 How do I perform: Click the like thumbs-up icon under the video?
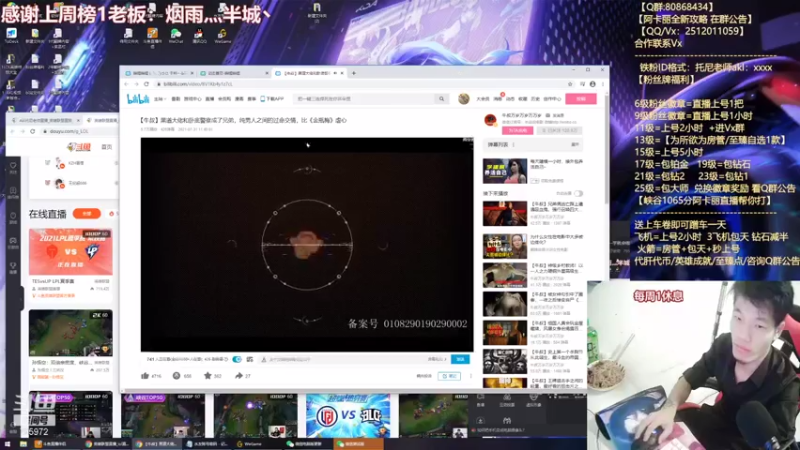pyautogui.click(x=145, y=376)
